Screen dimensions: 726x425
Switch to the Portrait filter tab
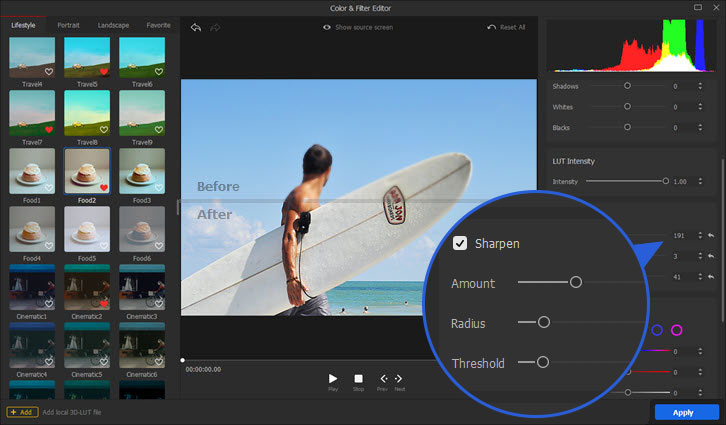point(69,24)
